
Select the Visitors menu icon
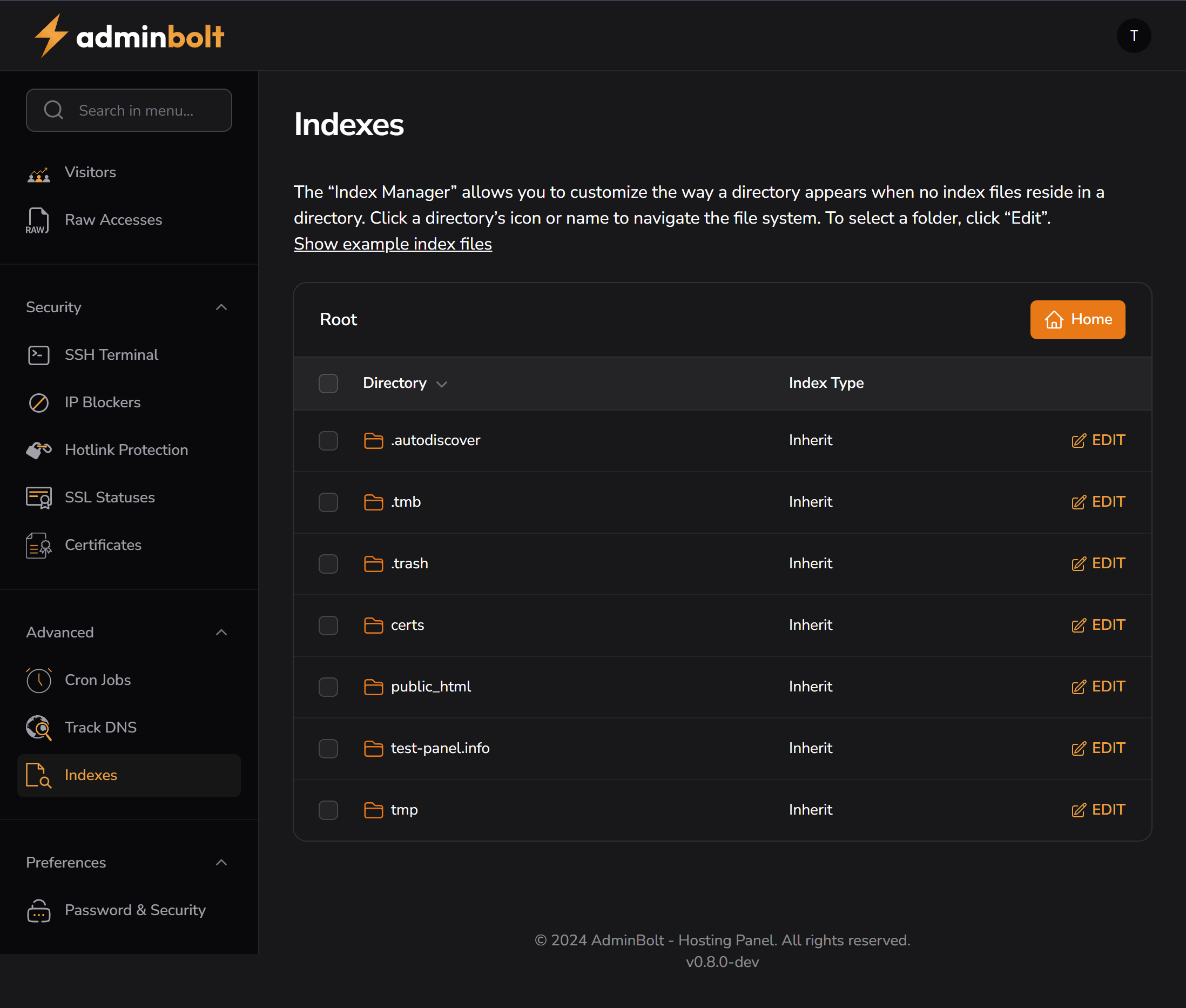(38, 173)
